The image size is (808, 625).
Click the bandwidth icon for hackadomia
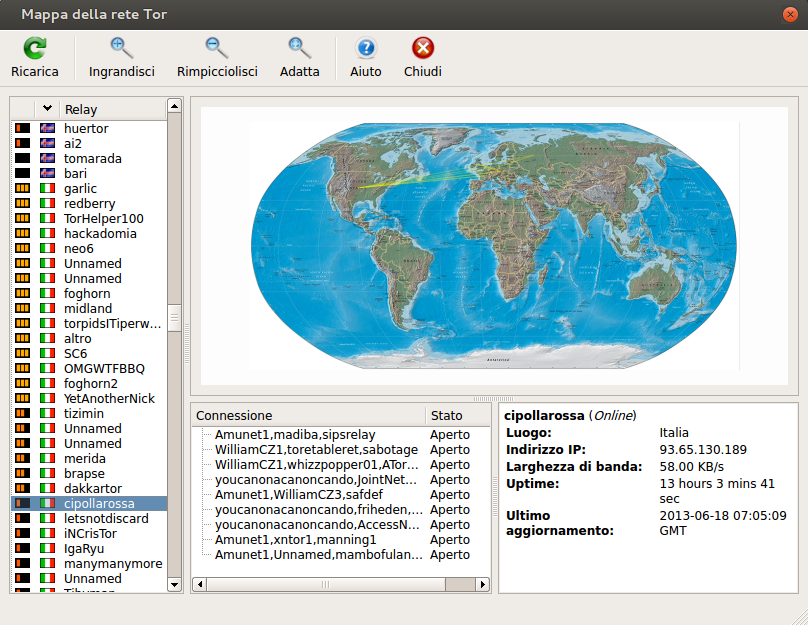click(23, 233)
